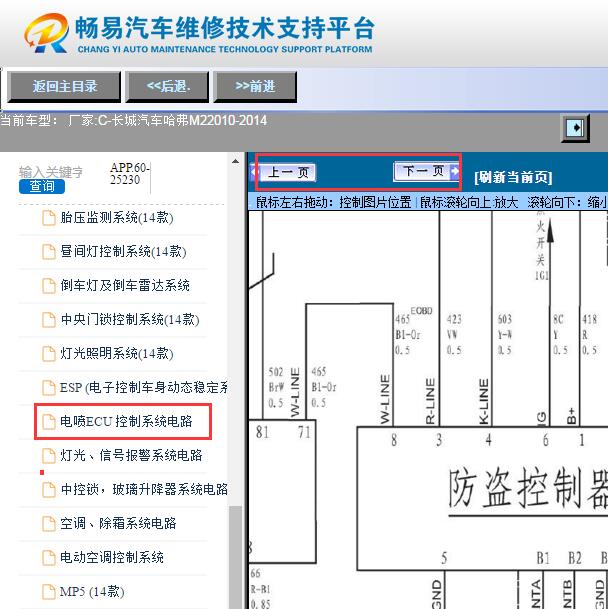This screenshot has height=609, width=608.
Task: Click the document icon beside ESP entry
Action: tap(49, 388)
